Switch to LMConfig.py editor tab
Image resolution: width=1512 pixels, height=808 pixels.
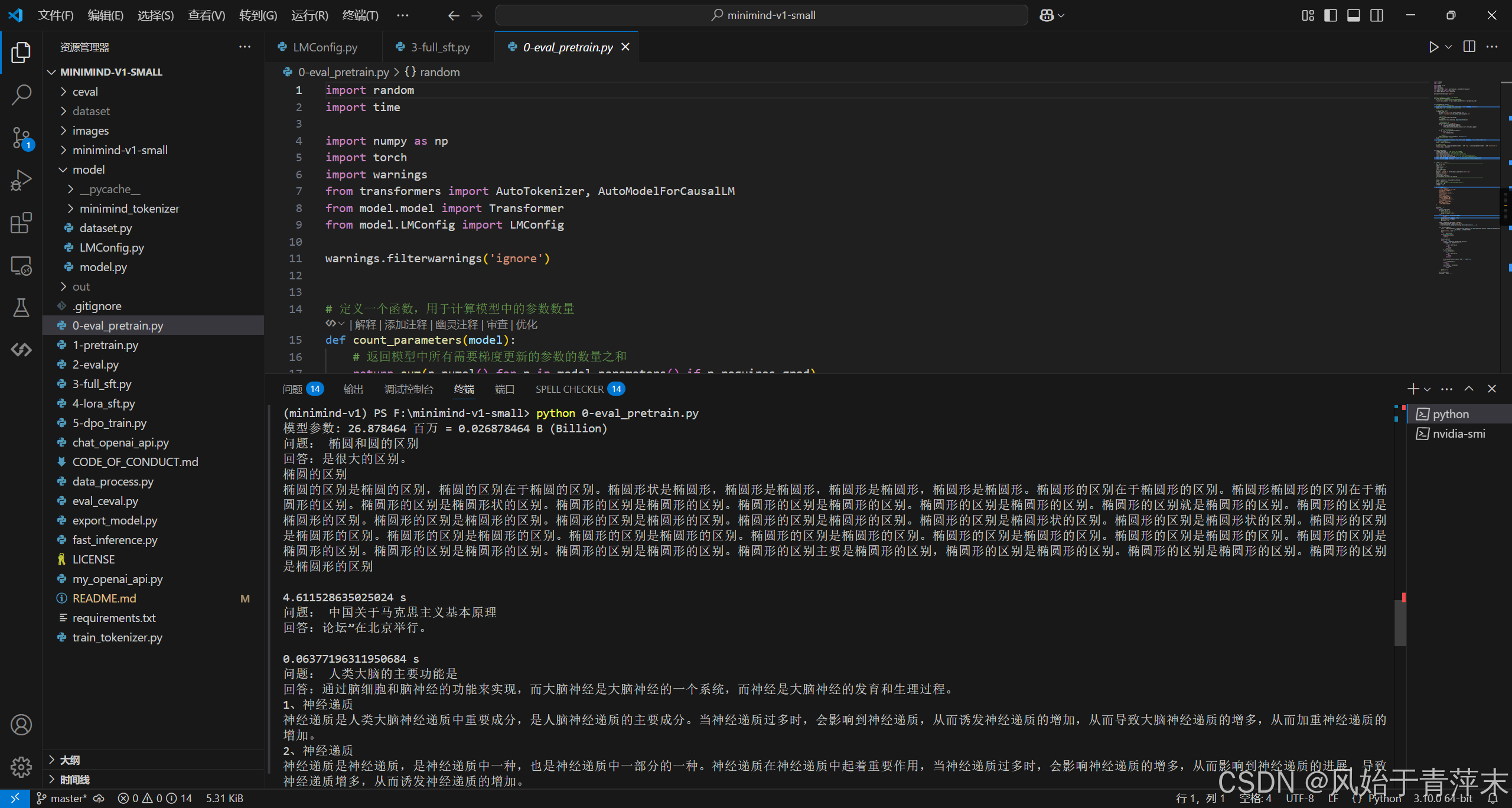[324, 47]
